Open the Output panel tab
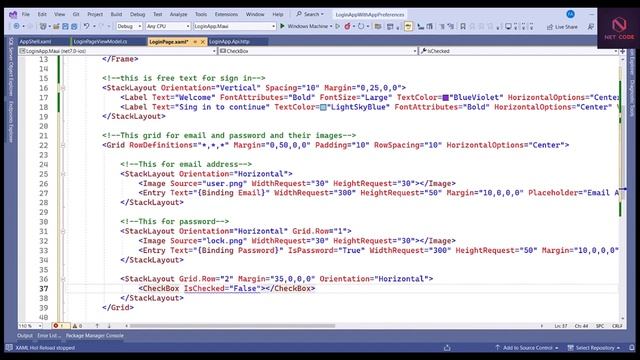640x360 pixels. pos(25,336)
